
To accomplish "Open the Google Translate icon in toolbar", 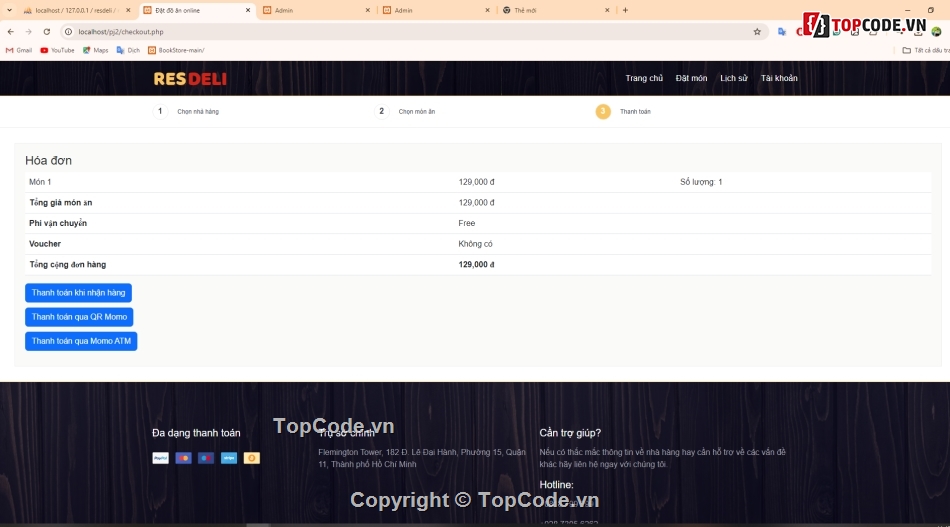I will tap(782, 31).
